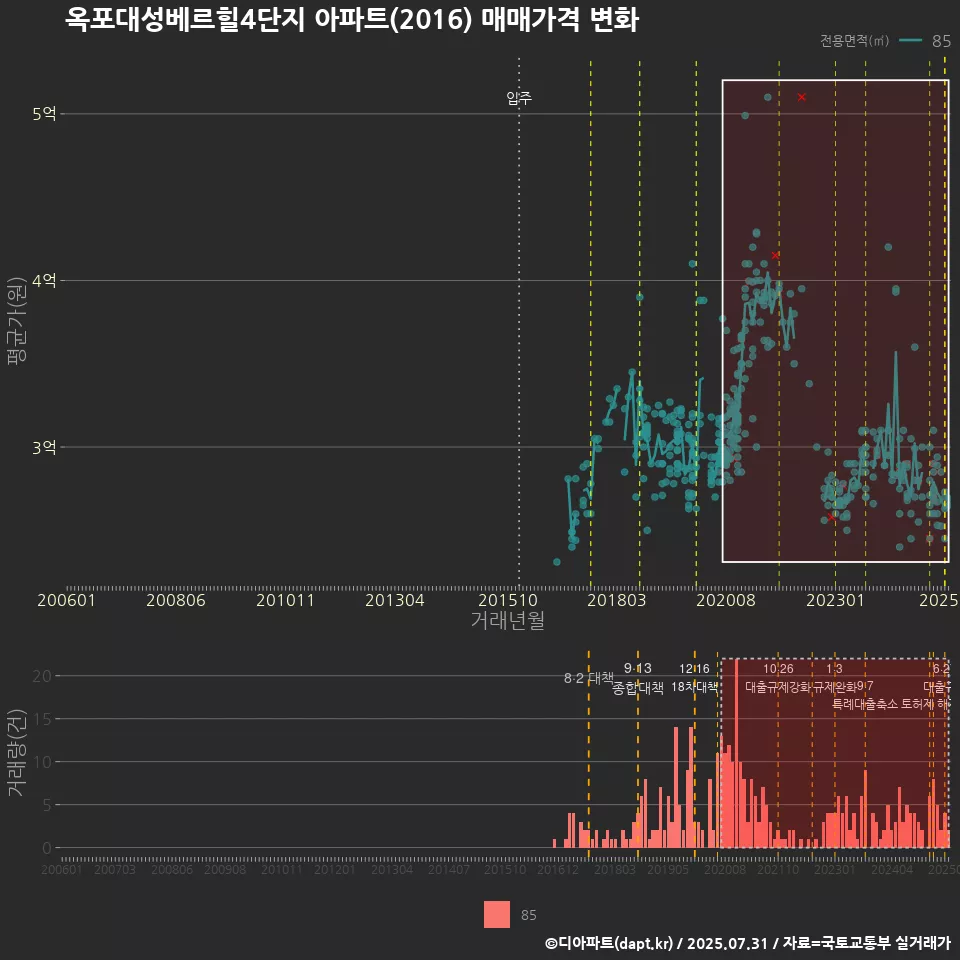The height and width of the screenshot is (960, 960).
Task: Click 200806 on the price chart axis
Action: point(176,600)
